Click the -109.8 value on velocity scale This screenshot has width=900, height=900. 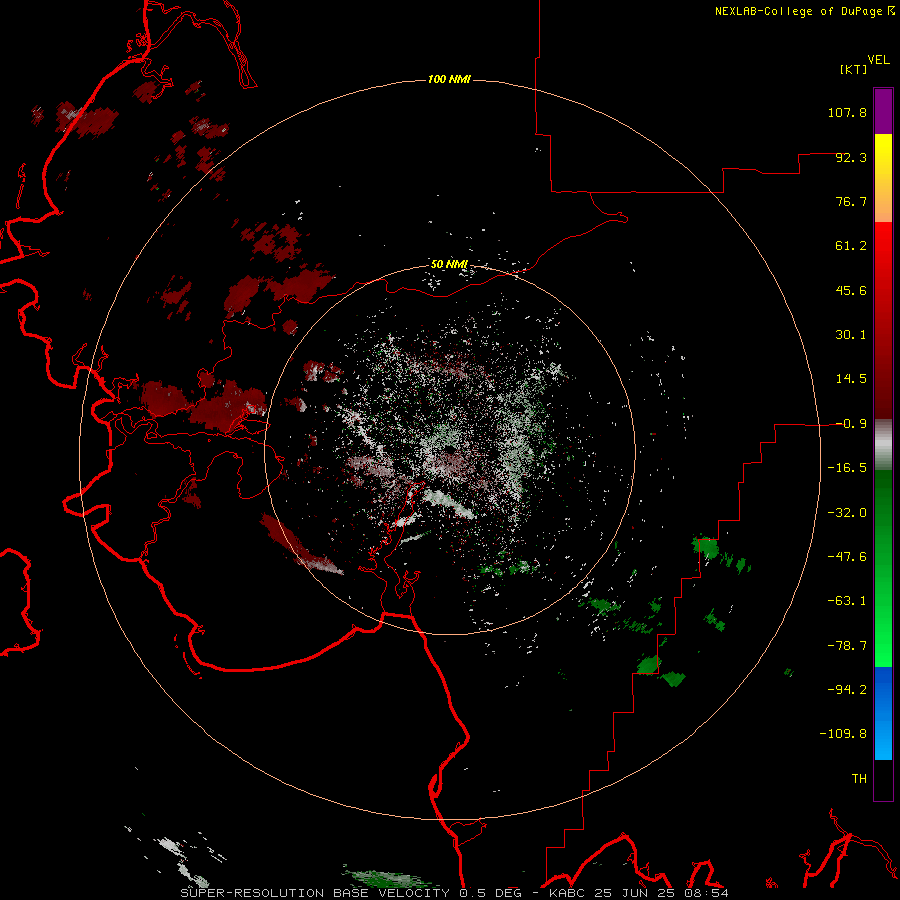point(843,734)
